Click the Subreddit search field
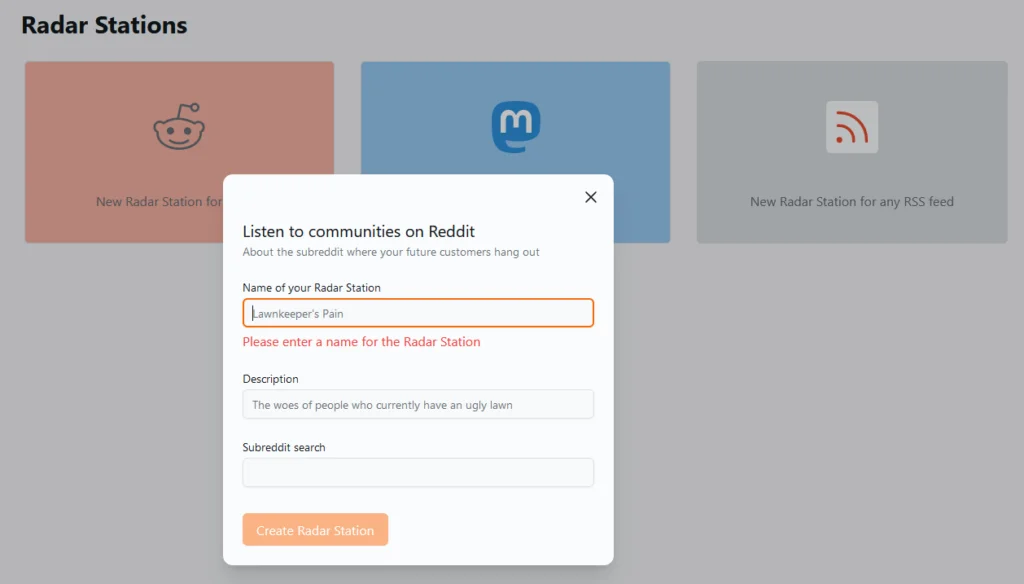Screen dimensions: 1024x584 pyautogui.click(x=418, y=472)
